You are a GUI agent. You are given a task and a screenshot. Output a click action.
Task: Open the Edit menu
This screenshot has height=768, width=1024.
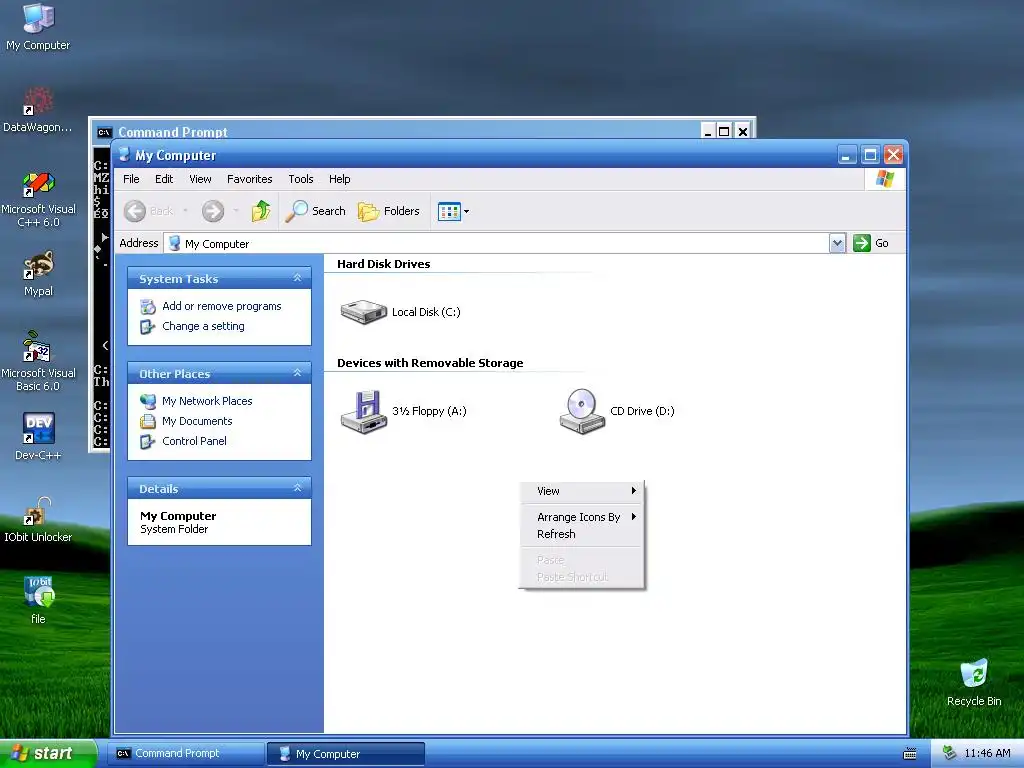click(164, 179)
